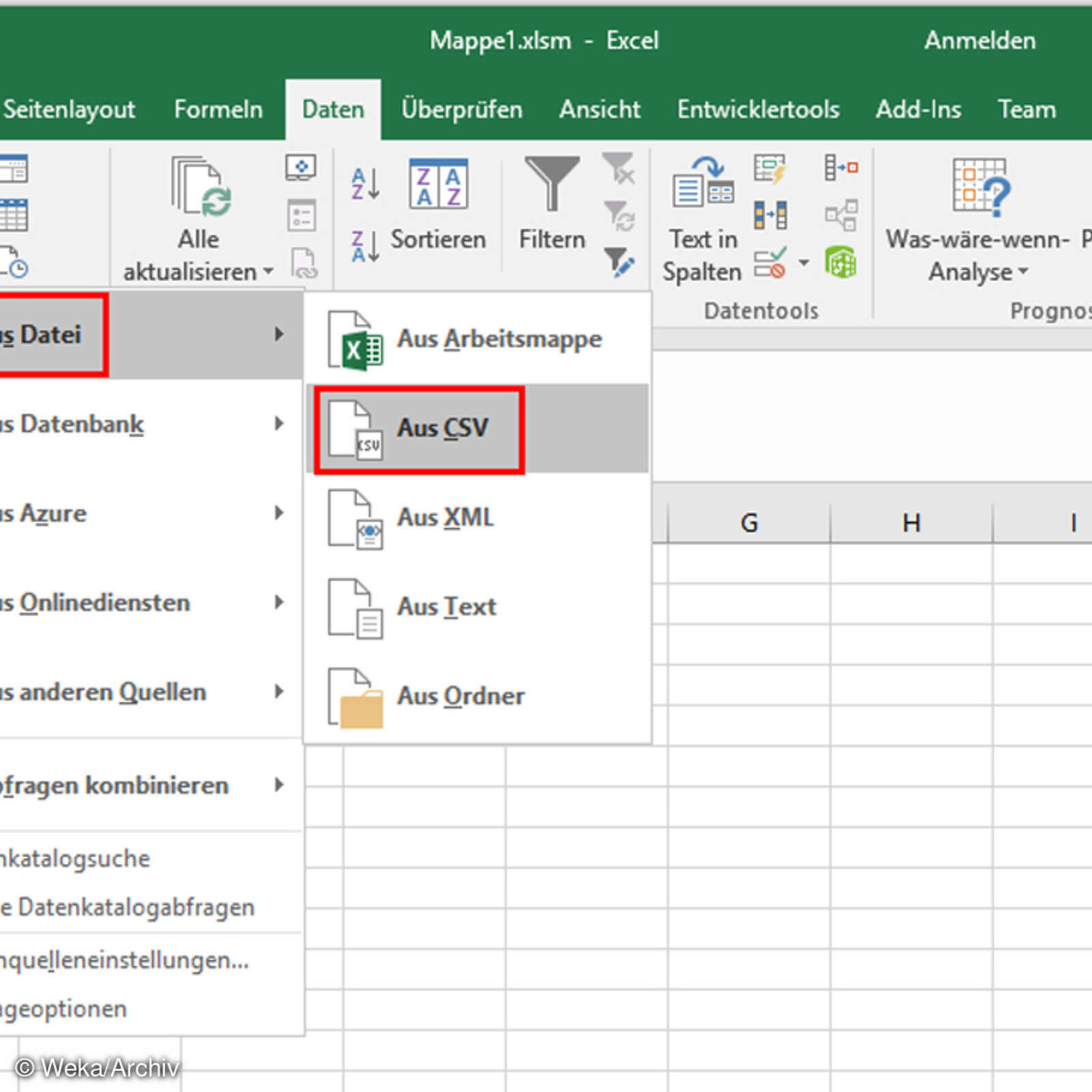Open the Verbindungseigenschaften icon below Alle aktualisieren
The width and height of the screenshot is (1092, 1092).
coord(300,214)
